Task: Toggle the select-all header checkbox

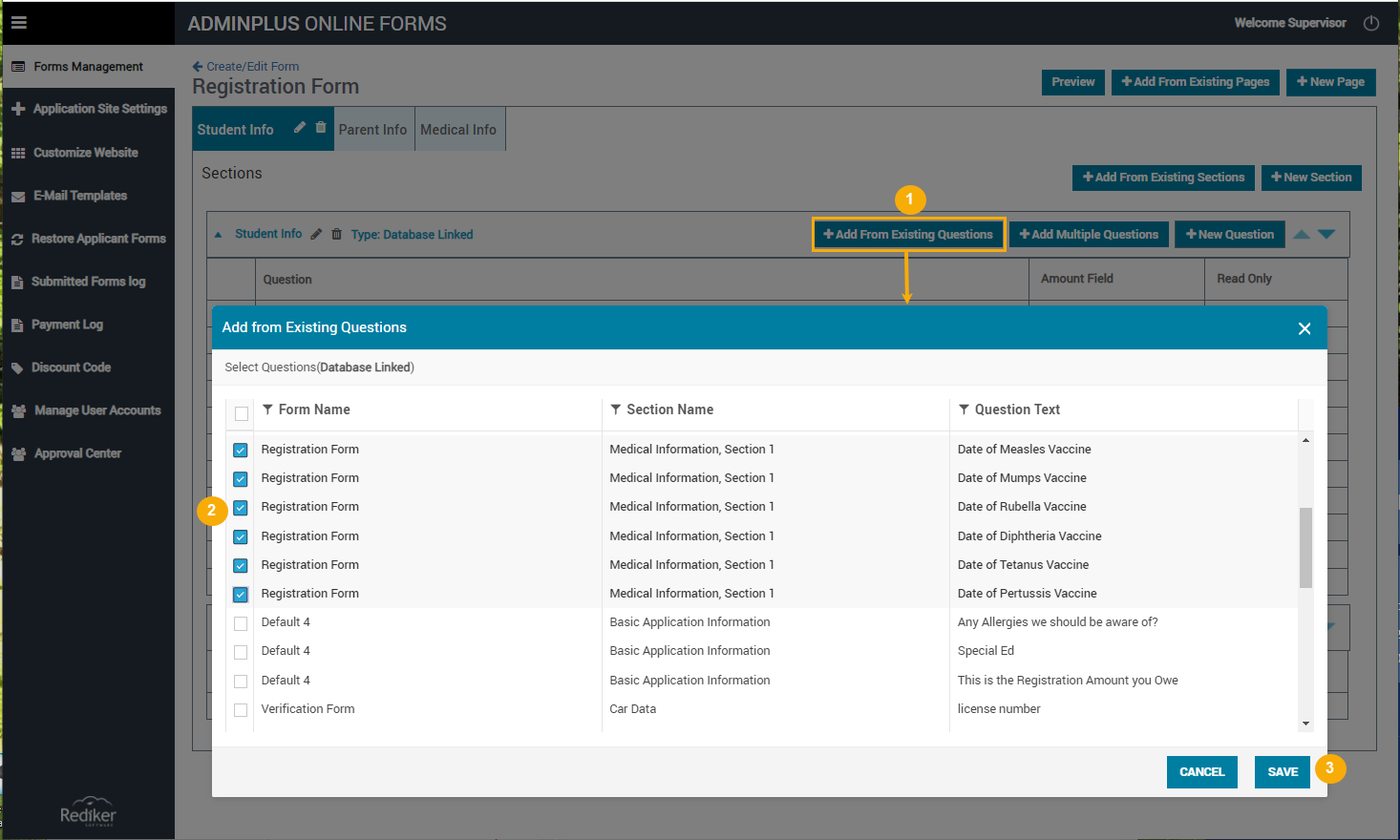Action: [242, 413]
